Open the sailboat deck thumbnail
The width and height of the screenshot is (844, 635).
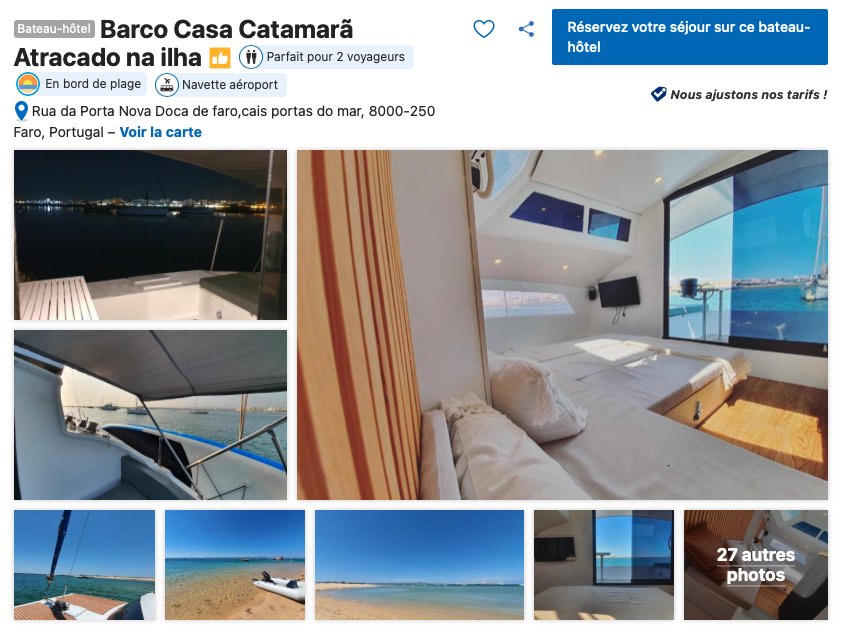(x=85, y=565)
